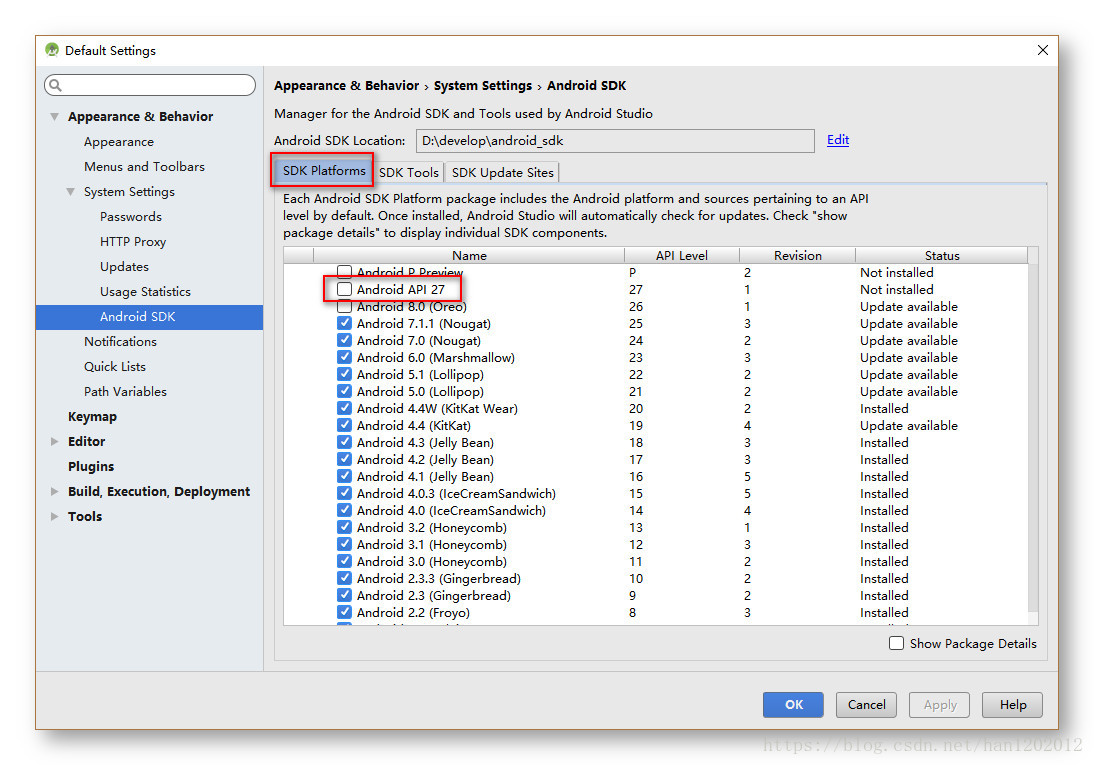This screenshot has width=1094, height=765.
Task: Select the Android 4.4W (KitKat Wear) row
Action: pyautogui.click(x=656, y=408)
